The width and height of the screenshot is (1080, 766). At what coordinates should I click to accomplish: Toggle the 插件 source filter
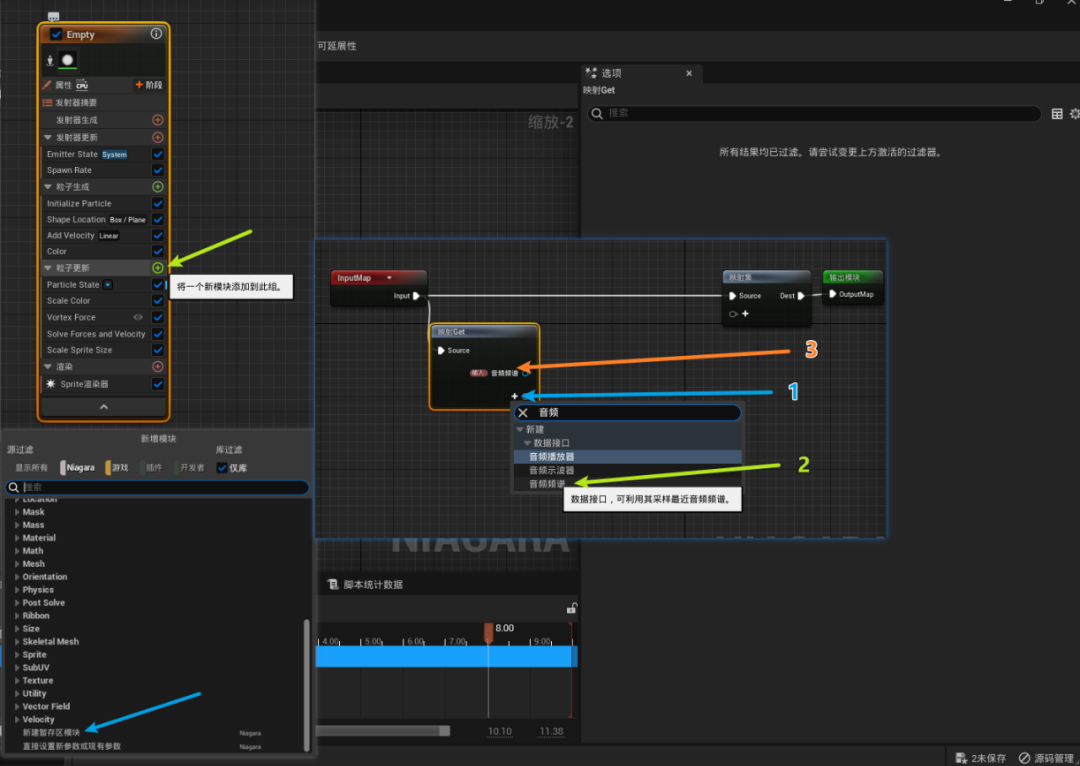click(x=150, y=468)
